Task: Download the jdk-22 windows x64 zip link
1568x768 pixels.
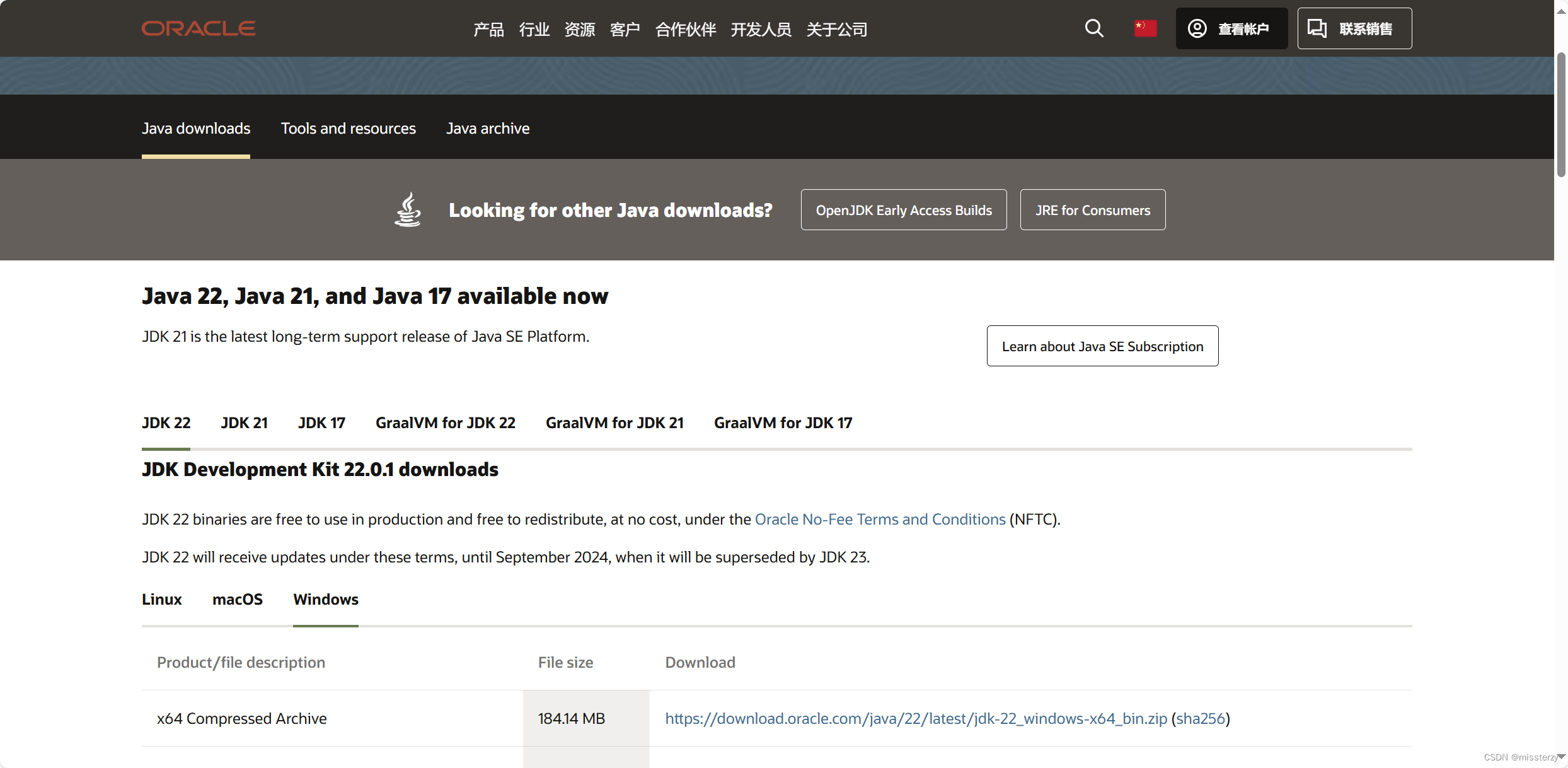Action: [916, 718]
